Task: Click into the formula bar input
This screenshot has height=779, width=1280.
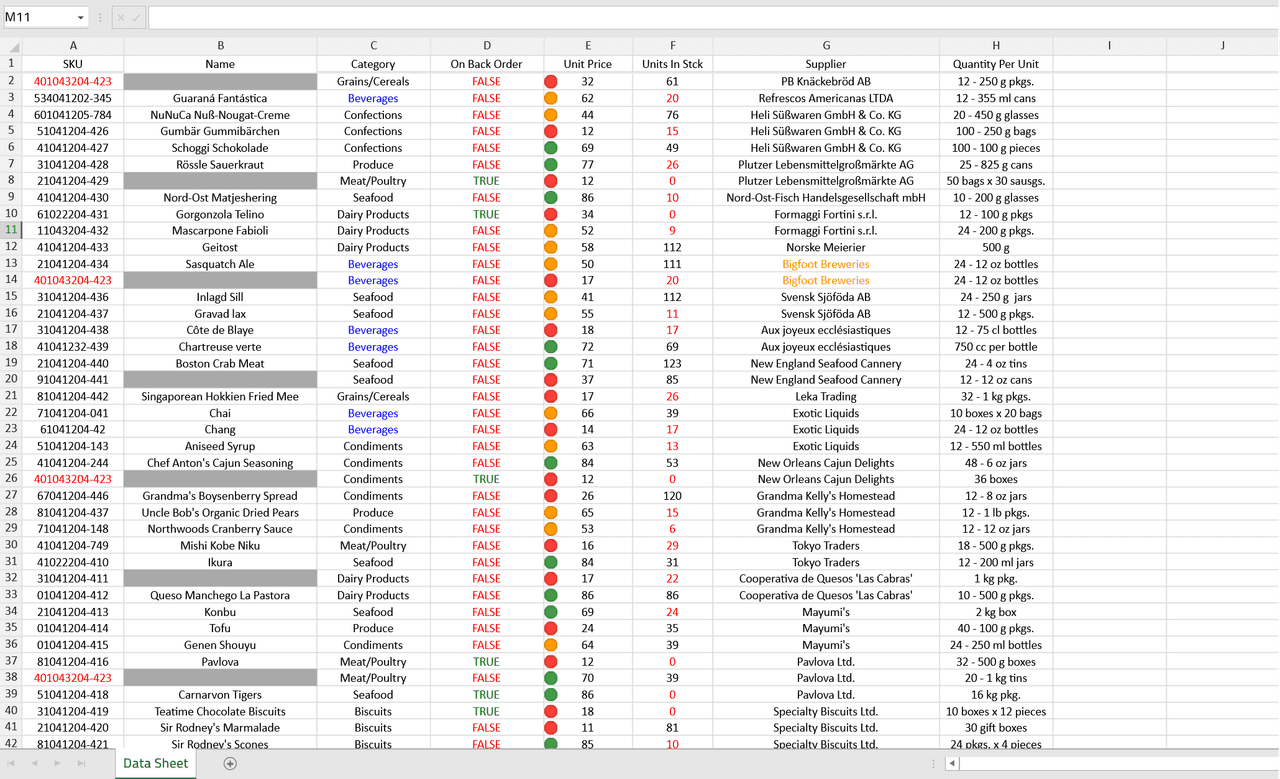Action: (x=713, y=18)
